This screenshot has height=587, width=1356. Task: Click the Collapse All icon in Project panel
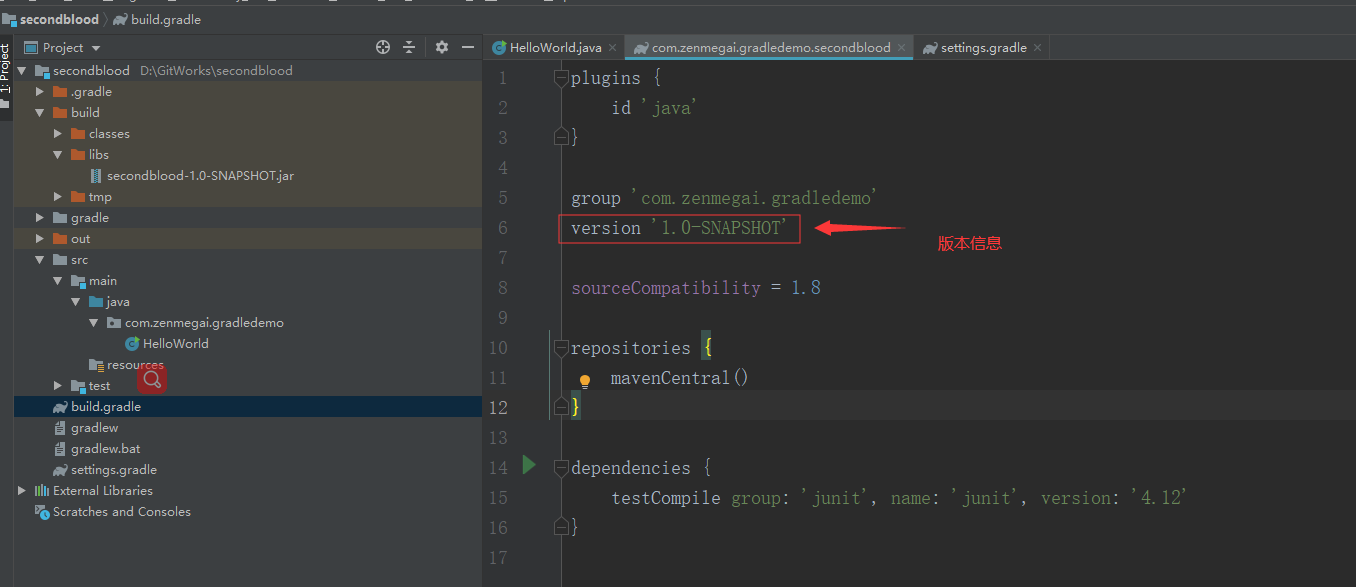409,47
